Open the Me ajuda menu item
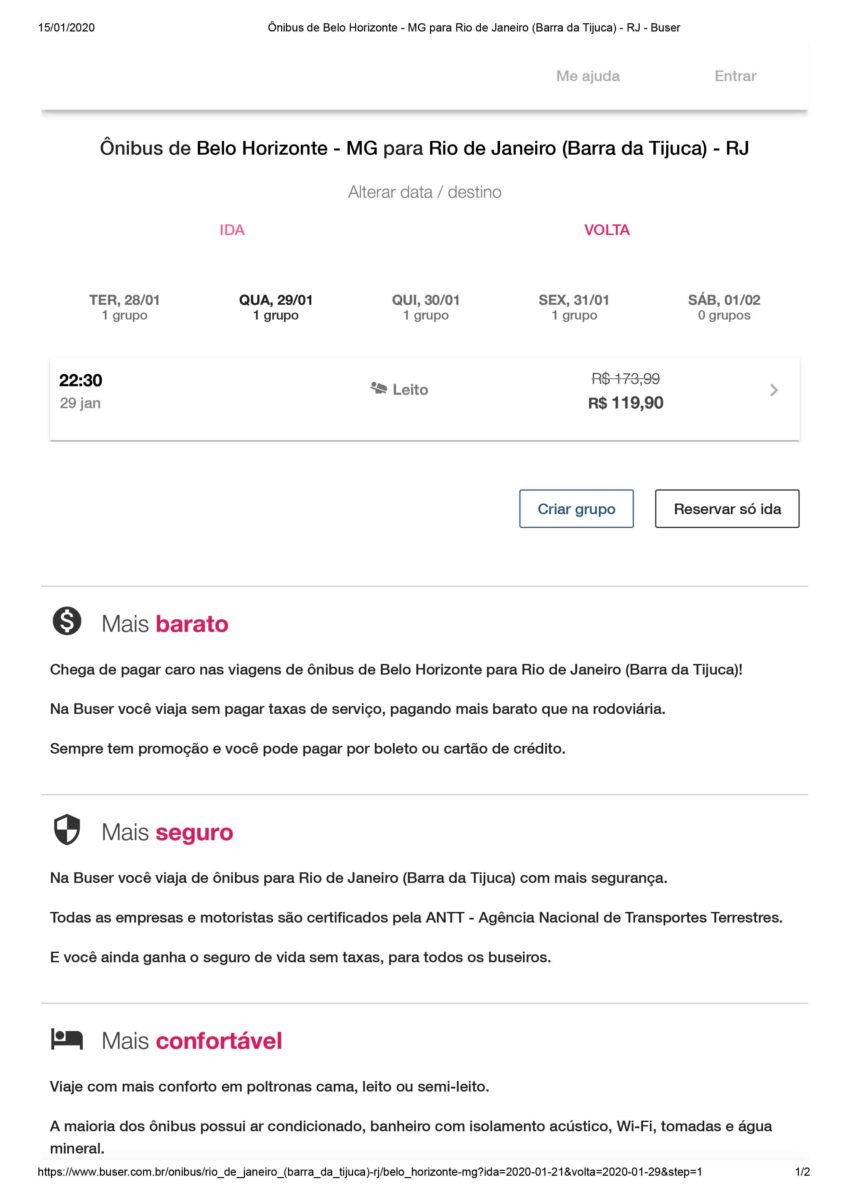 click(x=588, y=76)
